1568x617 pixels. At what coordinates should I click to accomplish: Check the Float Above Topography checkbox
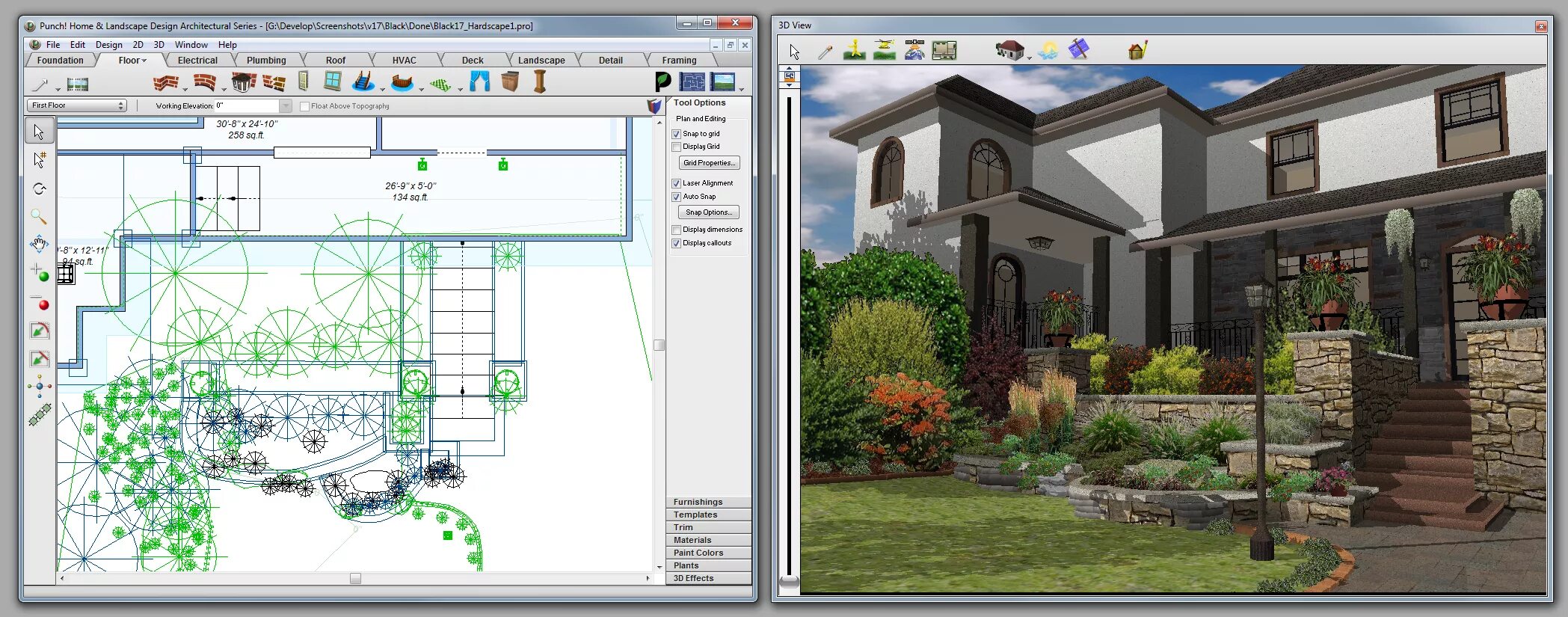(x=304, y=107)
